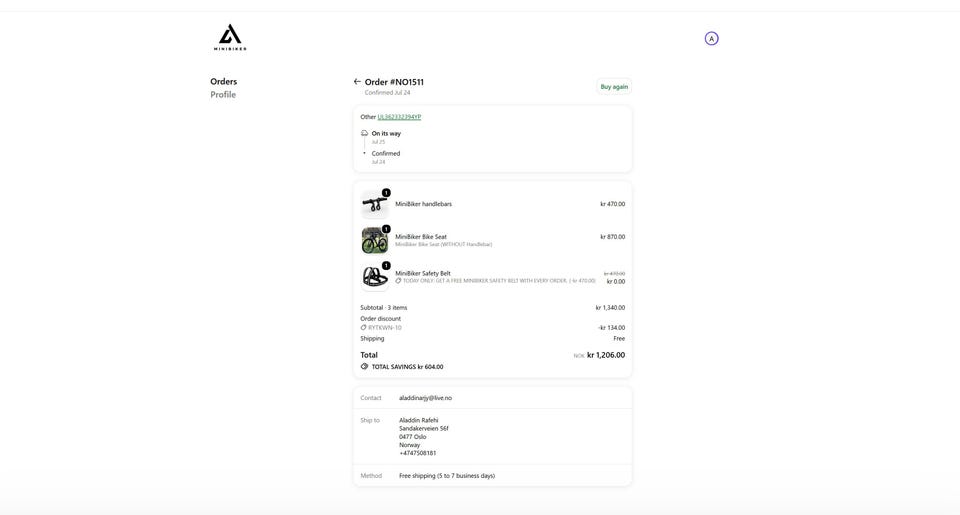Image resolution: width=960 pixels, height=515 pixels.
Task: Click the RYTKWN-10 discount tag icon
Action: click(364, 328)
